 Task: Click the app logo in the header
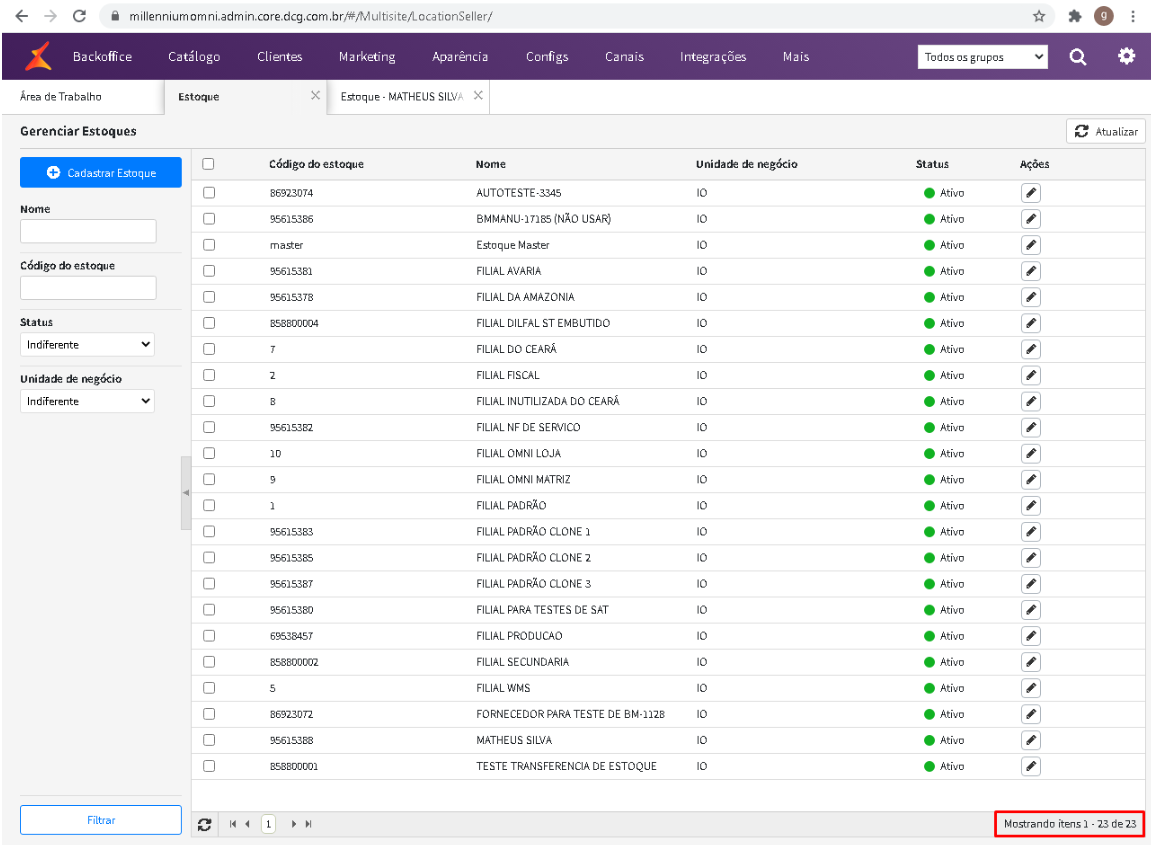click(39, 57)
